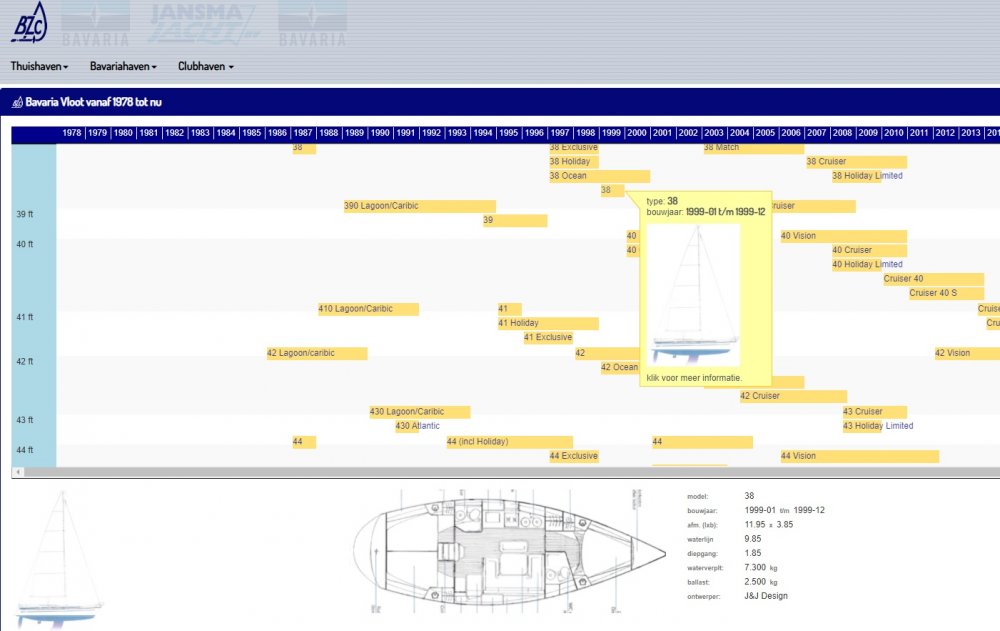Click the sailboat image inside the tooltip
1000x631 pixels.
[x=694, y=295]
